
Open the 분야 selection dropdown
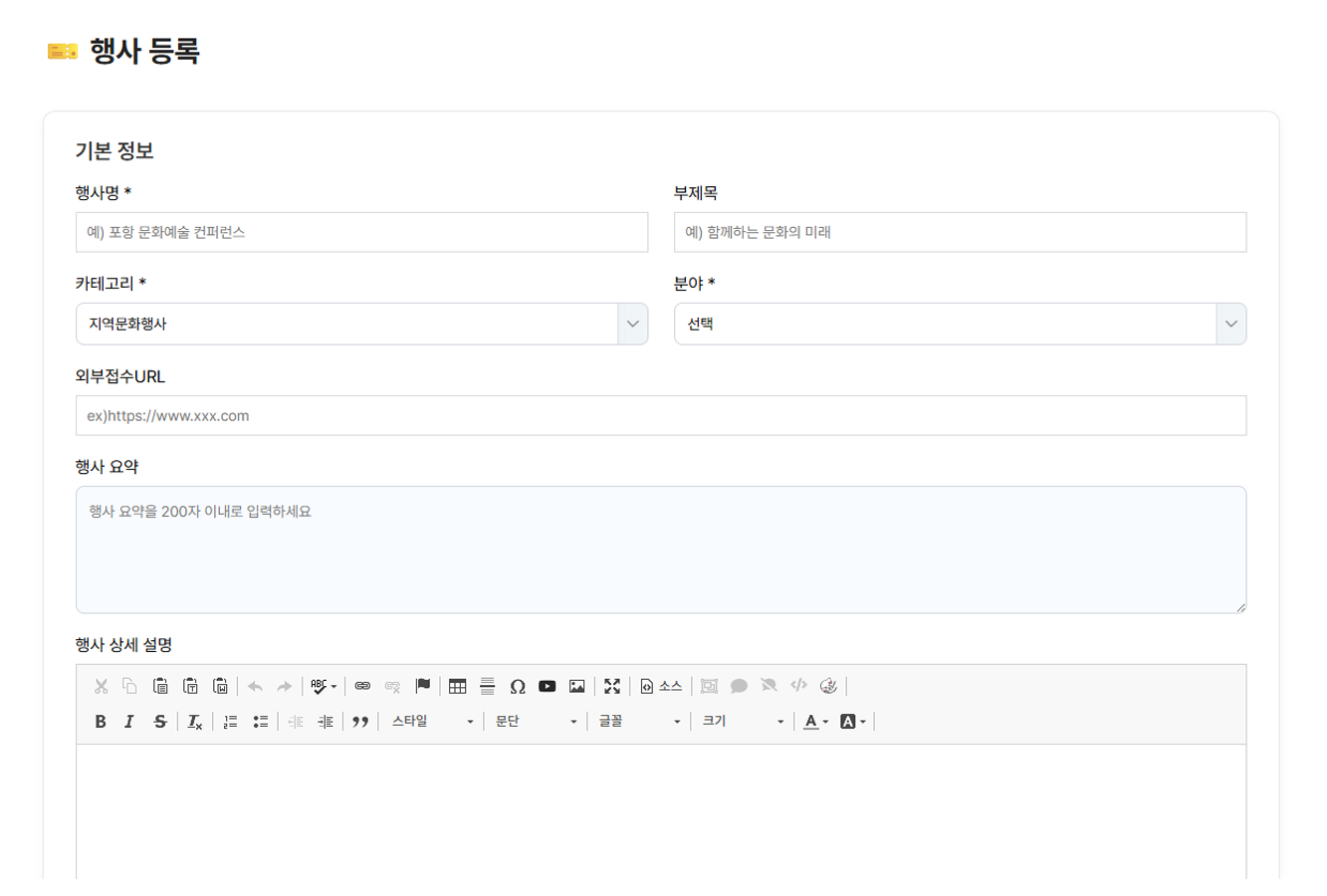(960, 325)
